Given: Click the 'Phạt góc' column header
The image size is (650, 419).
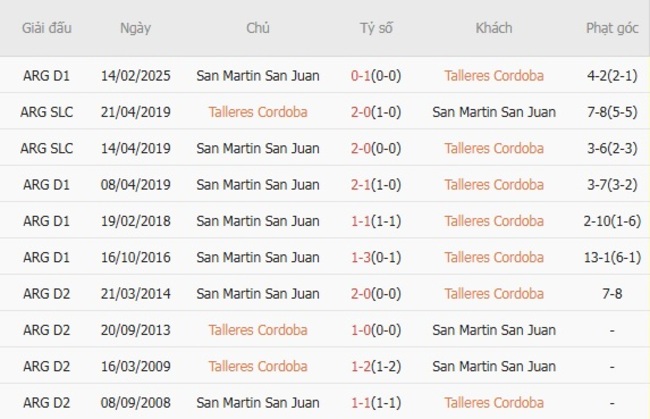Looking at the screenshot, I should pos(612,28).
